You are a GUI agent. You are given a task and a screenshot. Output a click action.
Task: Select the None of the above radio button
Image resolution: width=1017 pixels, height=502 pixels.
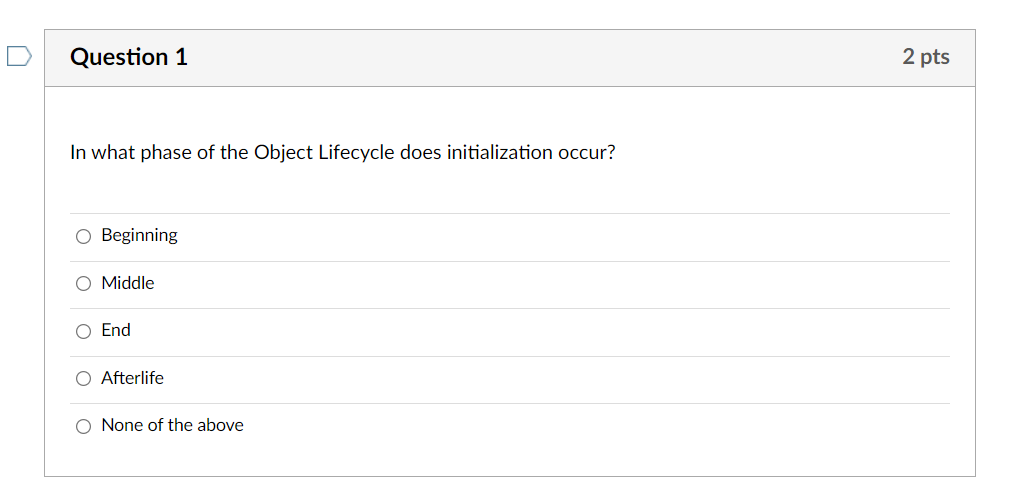(84, 426)
